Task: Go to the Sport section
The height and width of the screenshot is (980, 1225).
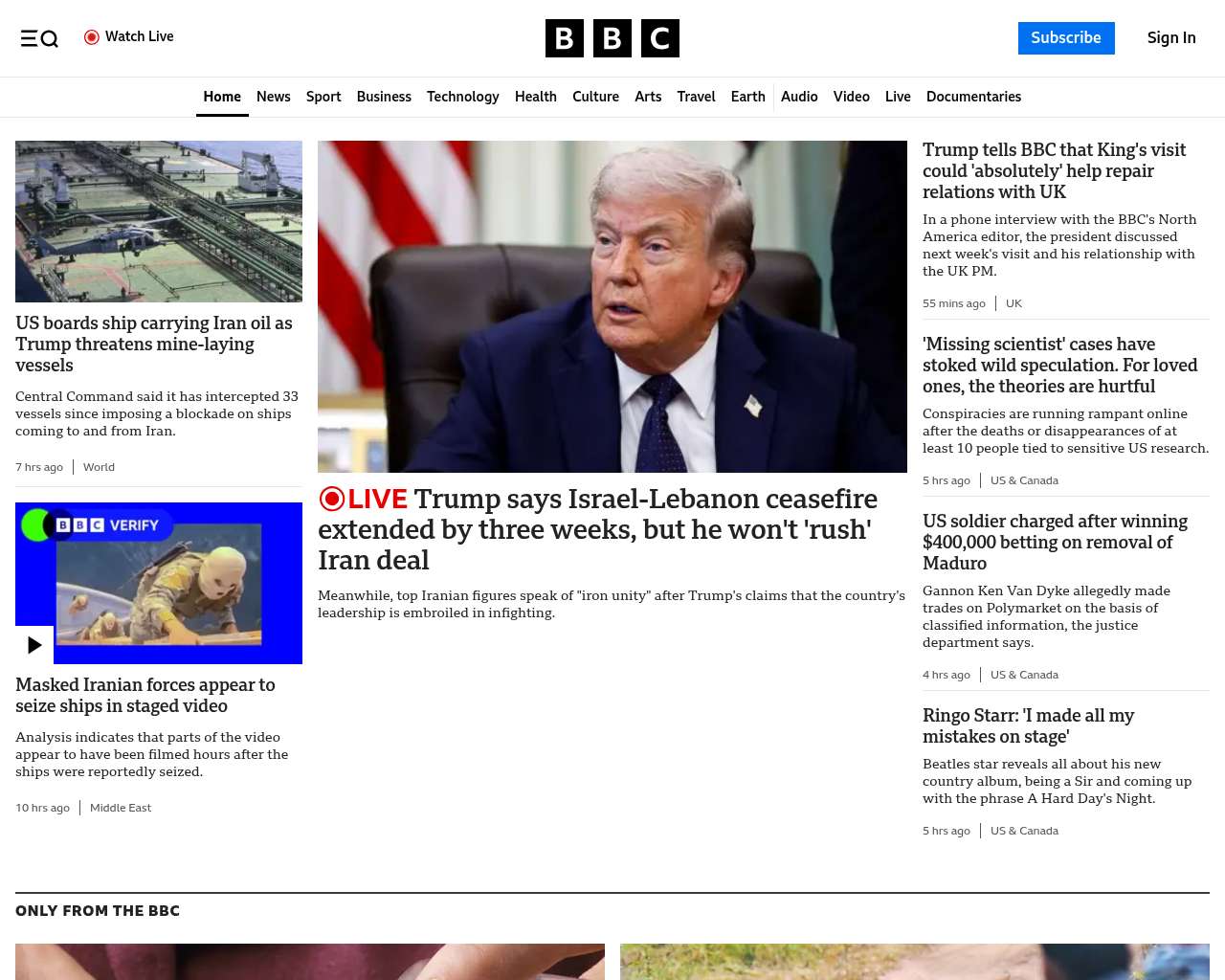Action: coord(323,97)
